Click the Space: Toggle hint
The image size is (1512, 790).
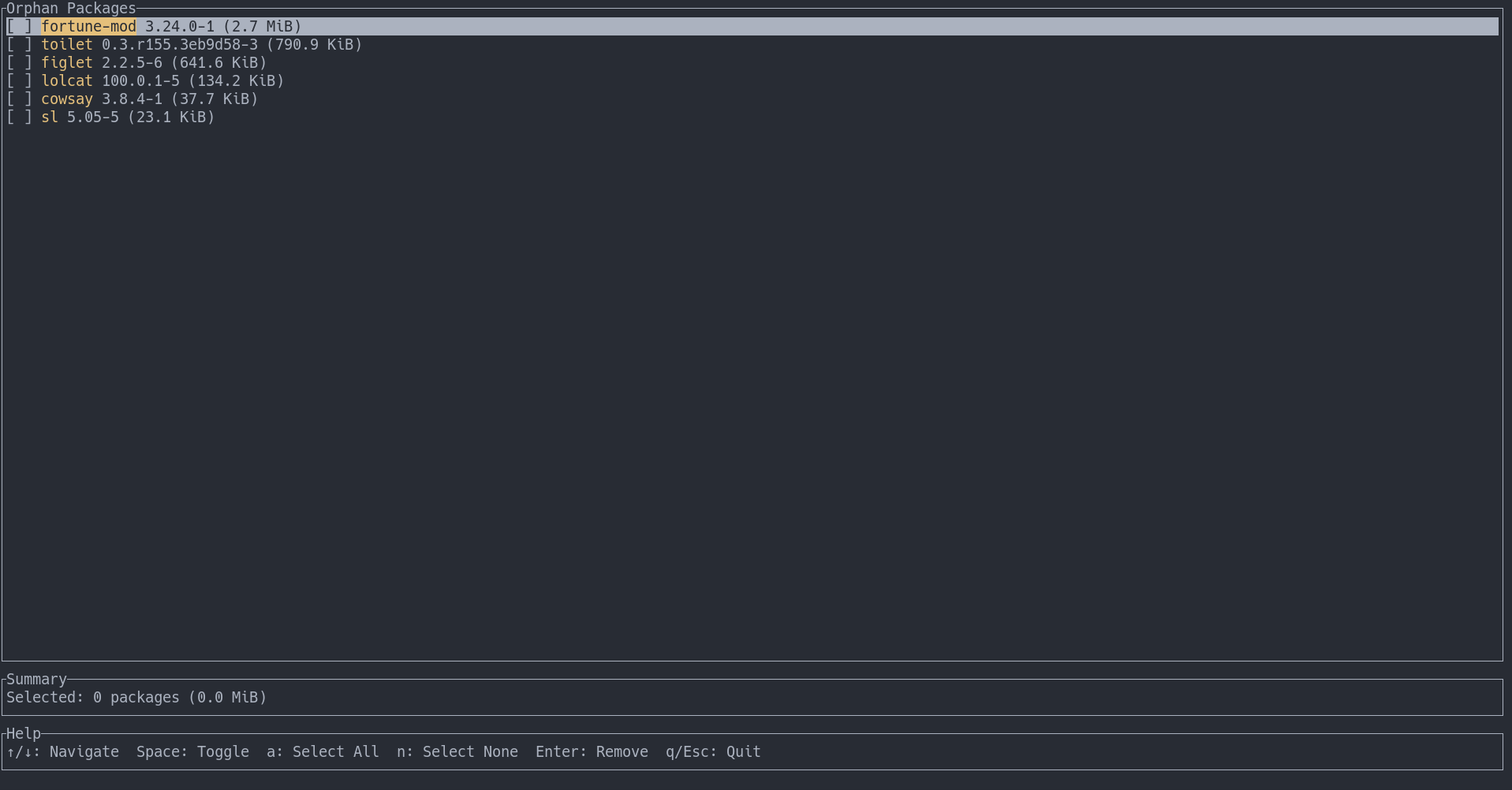(192, 752)
